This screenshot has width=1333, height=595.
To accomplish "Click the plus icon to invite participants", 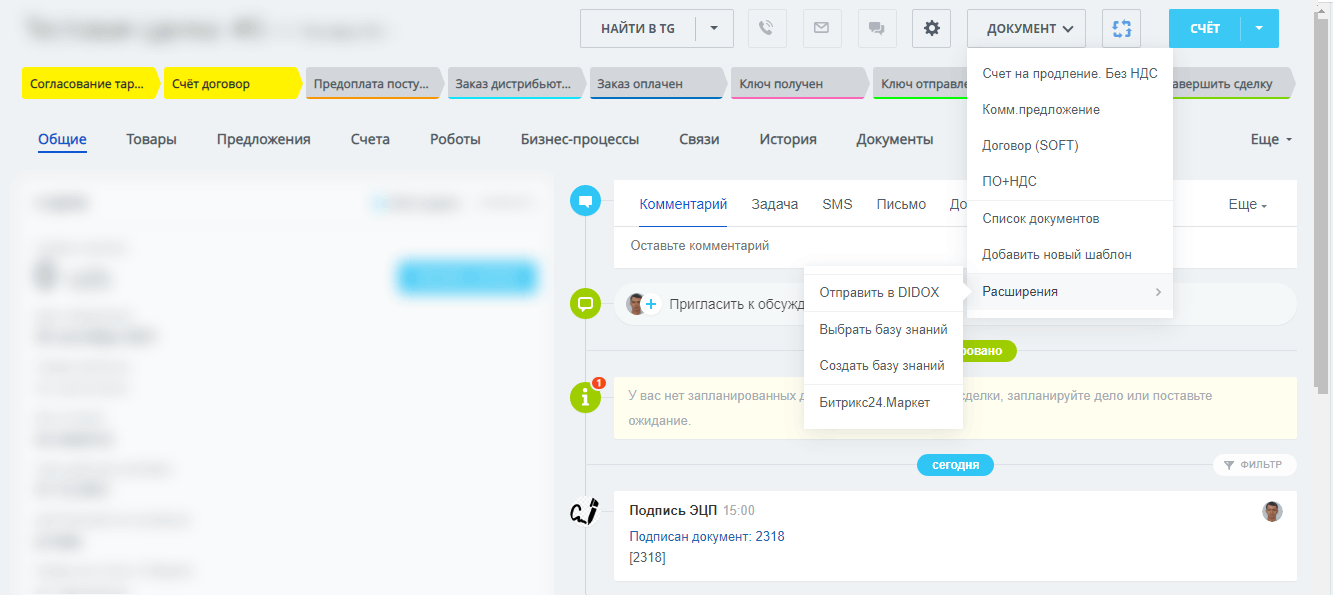I will click(x=651, y=304).
